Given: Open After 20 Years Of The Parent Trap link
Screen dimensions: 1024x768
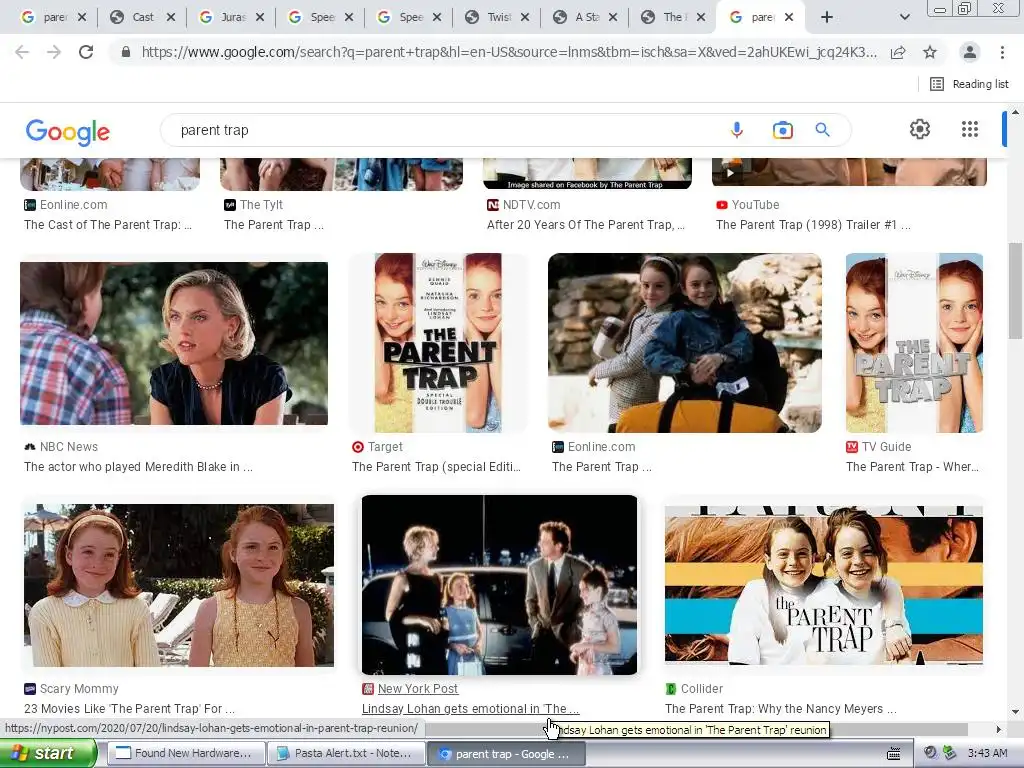Looking at the screenshot, I should (586, 225).
